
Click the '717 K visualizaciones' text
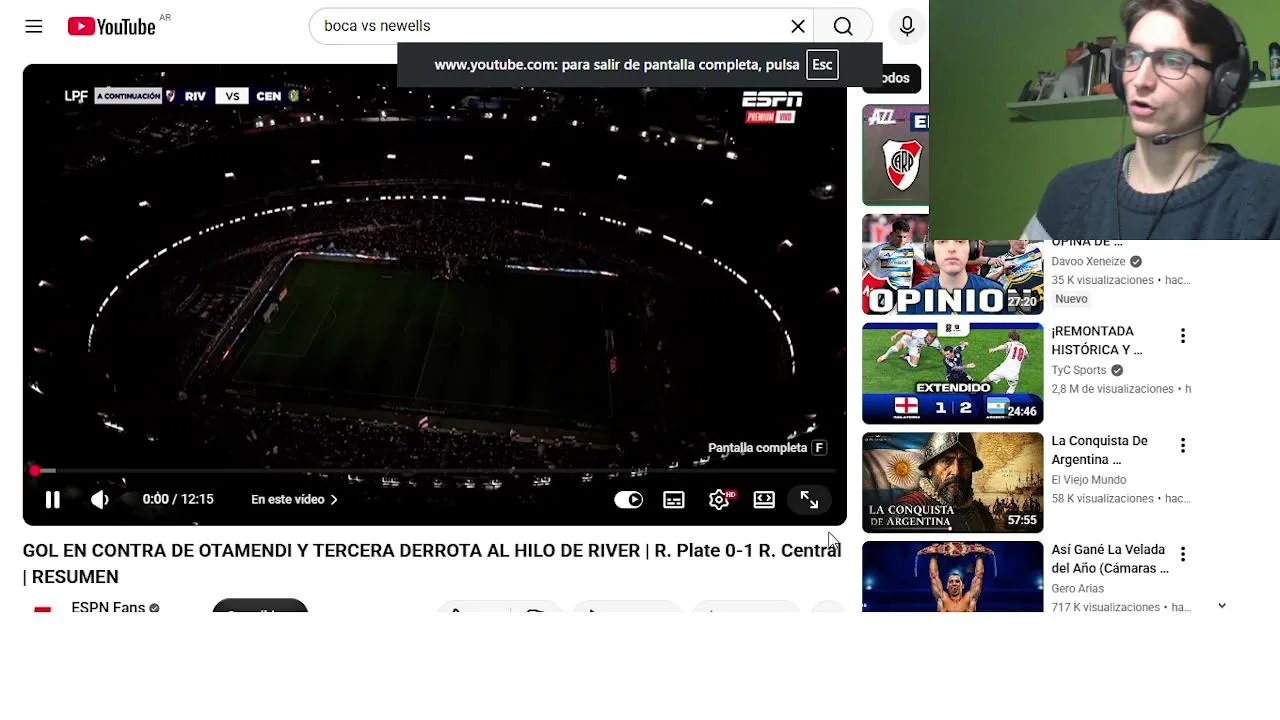(x=1108, y=607)
